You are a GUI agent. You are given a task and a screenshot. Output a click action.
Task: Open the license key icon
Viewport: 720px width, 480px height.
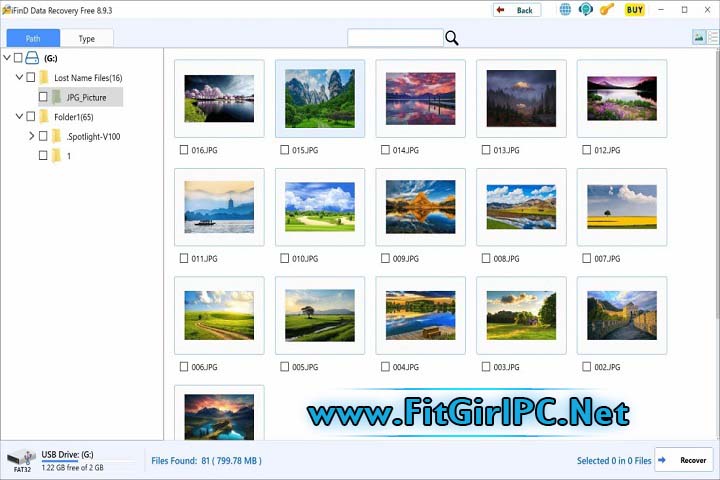pos(607,10)
